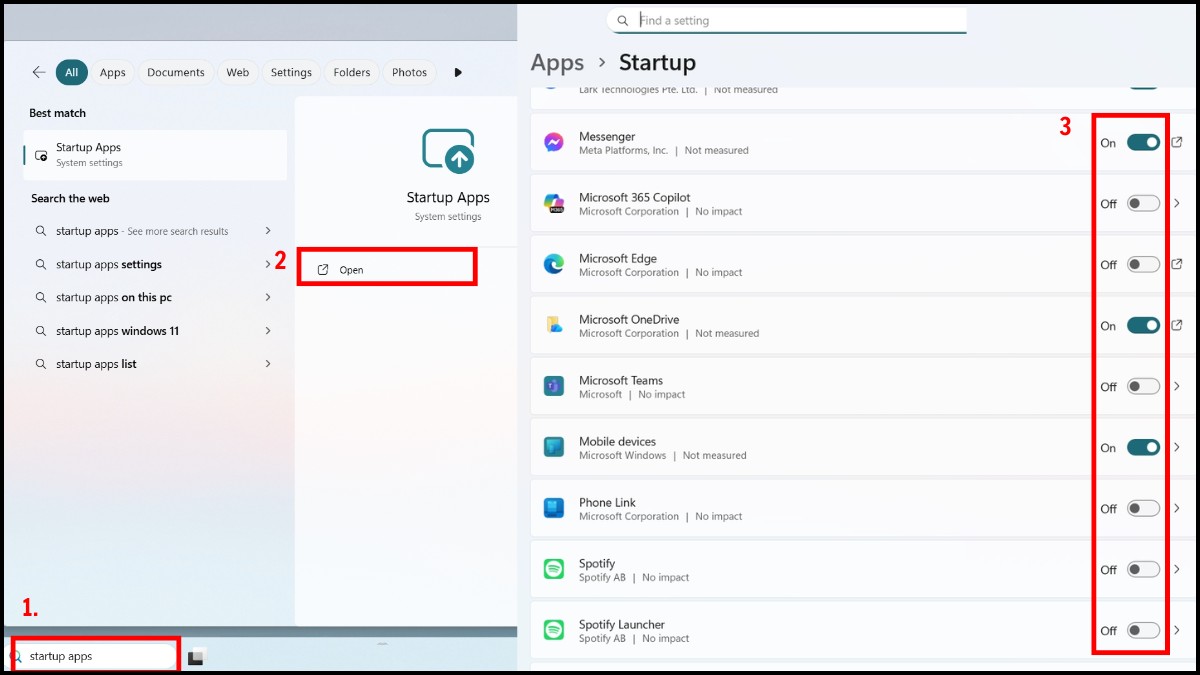The image size is (1200, 675).
Task: Click the back arrow in the search panel
Action: (x=38, y=72)
